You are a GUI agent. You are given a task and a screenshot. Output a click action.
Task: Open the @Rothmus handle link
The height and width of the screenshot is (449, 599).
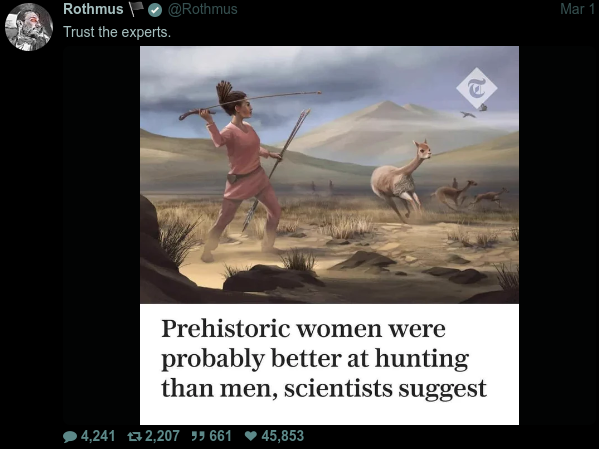[x=202, y=9]
